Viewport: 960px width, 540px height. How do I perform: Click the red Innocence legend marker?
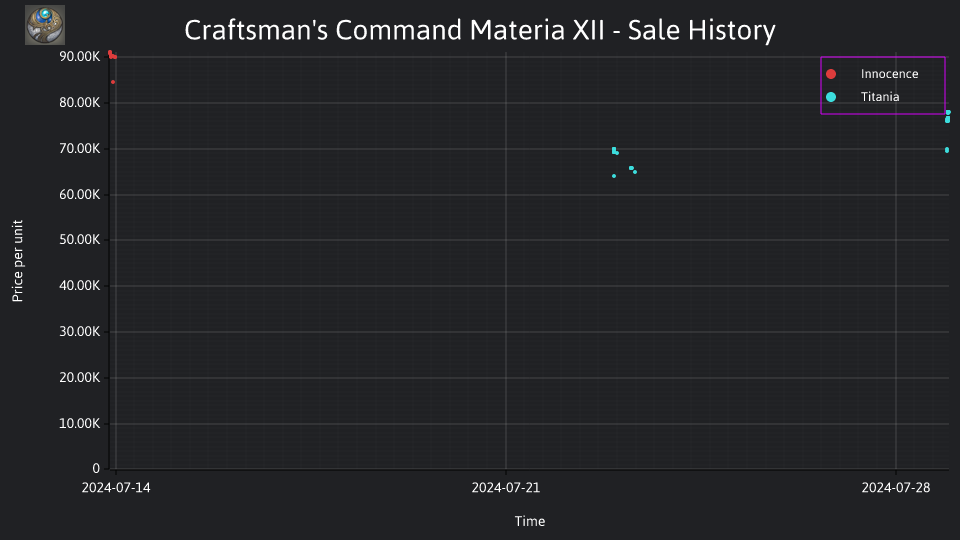coord(831,74)
